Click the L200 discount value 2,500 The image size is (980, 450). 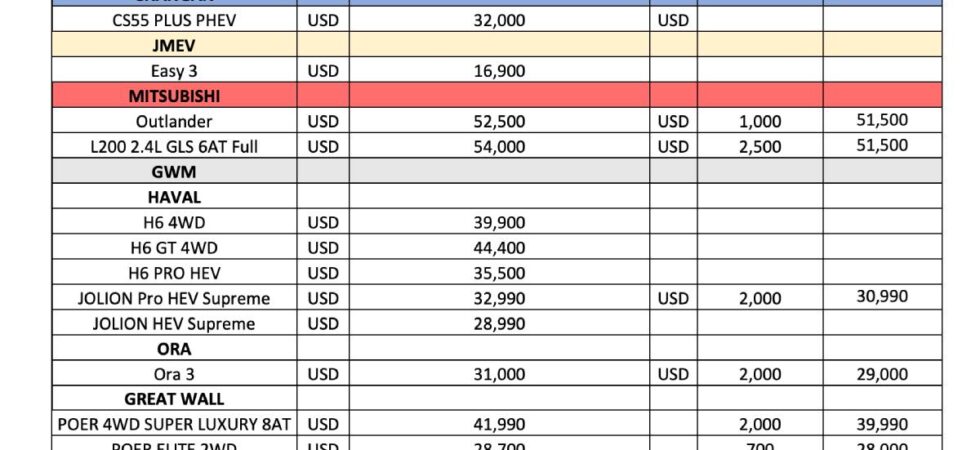point(760,146)
